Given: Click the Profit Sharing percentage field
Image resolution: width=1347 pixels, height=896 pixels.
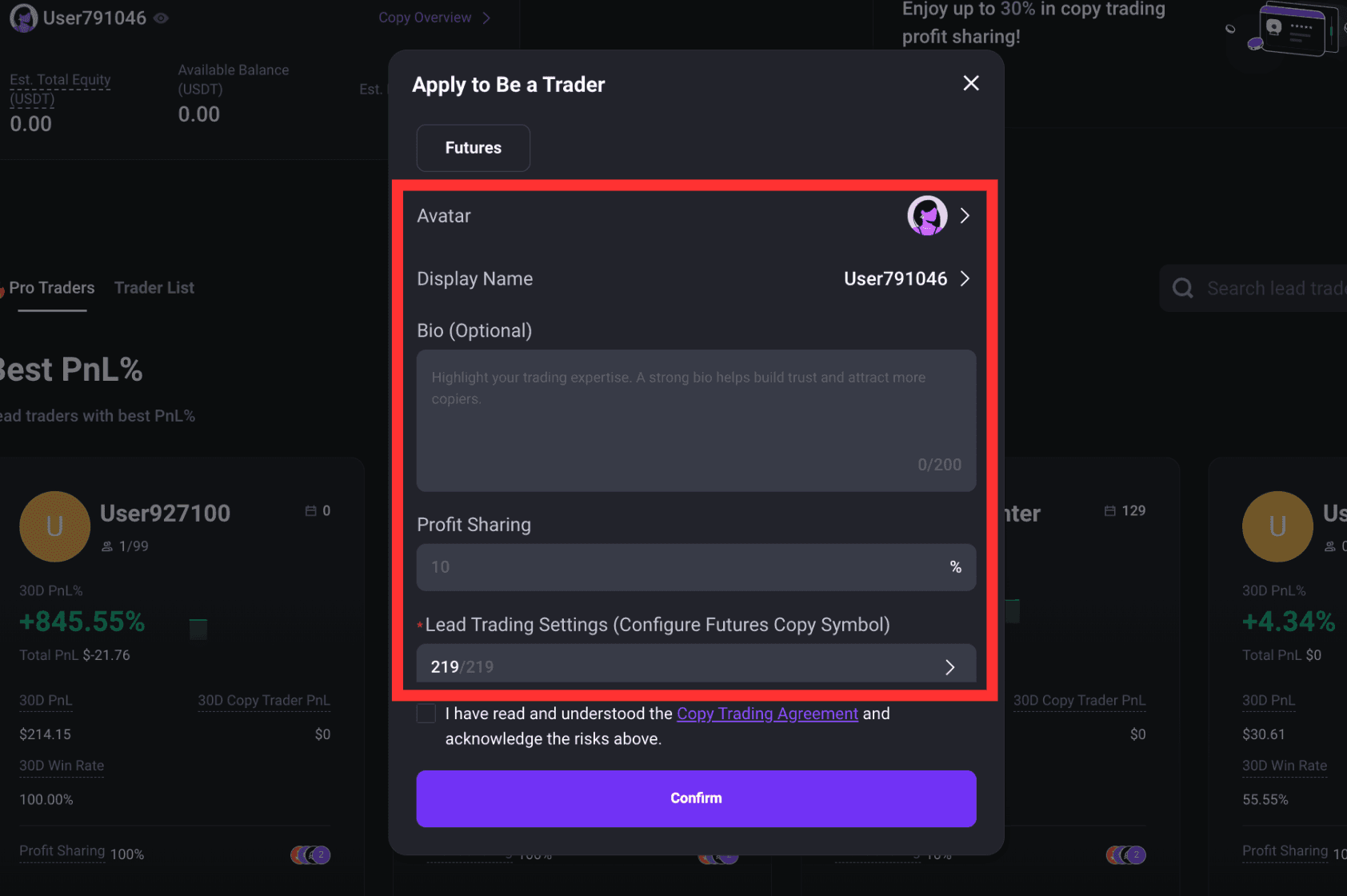Looking at the screenshot, I should click(696, 567).
